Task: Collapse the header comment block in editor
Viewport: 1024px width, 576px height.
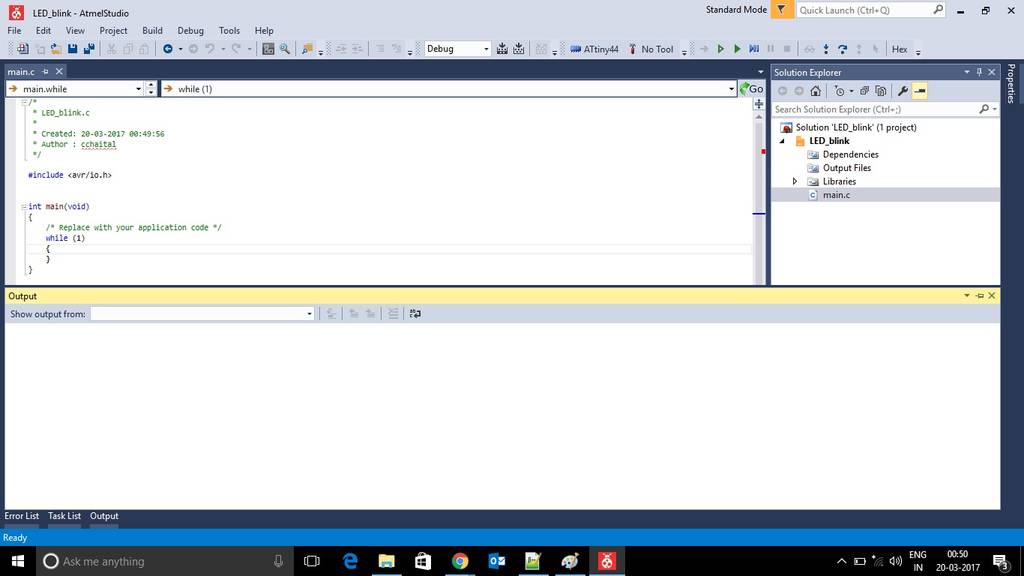Action: [24, 103]
